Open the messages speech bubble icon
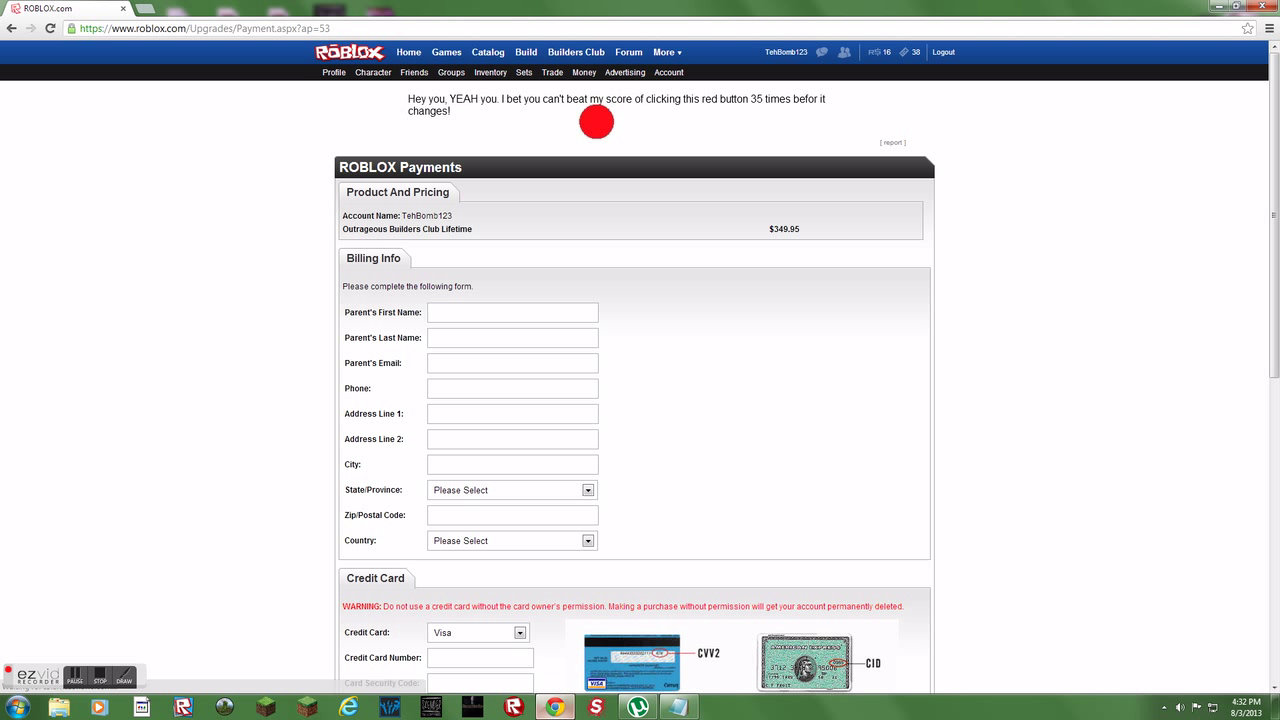1280x720 pixels. click(822, 52)
